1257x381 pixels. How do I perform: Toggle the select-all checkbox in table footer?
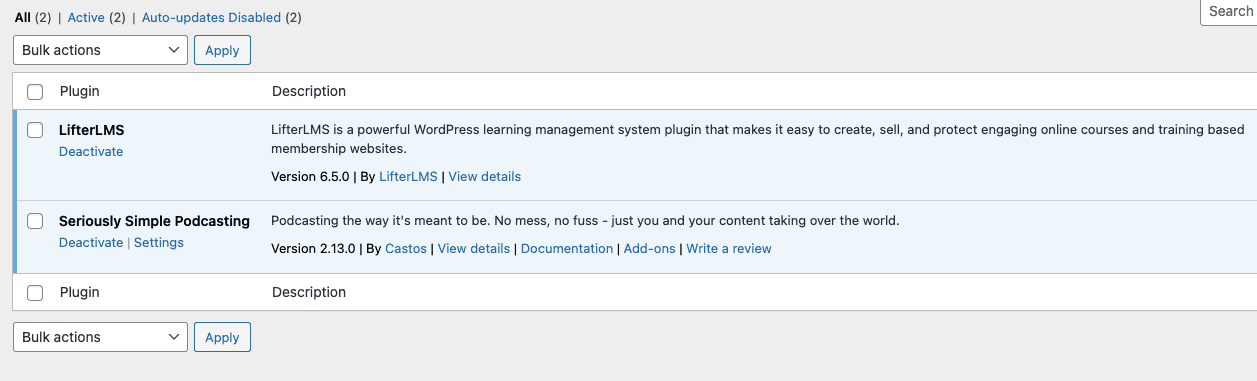click(35, 293)
